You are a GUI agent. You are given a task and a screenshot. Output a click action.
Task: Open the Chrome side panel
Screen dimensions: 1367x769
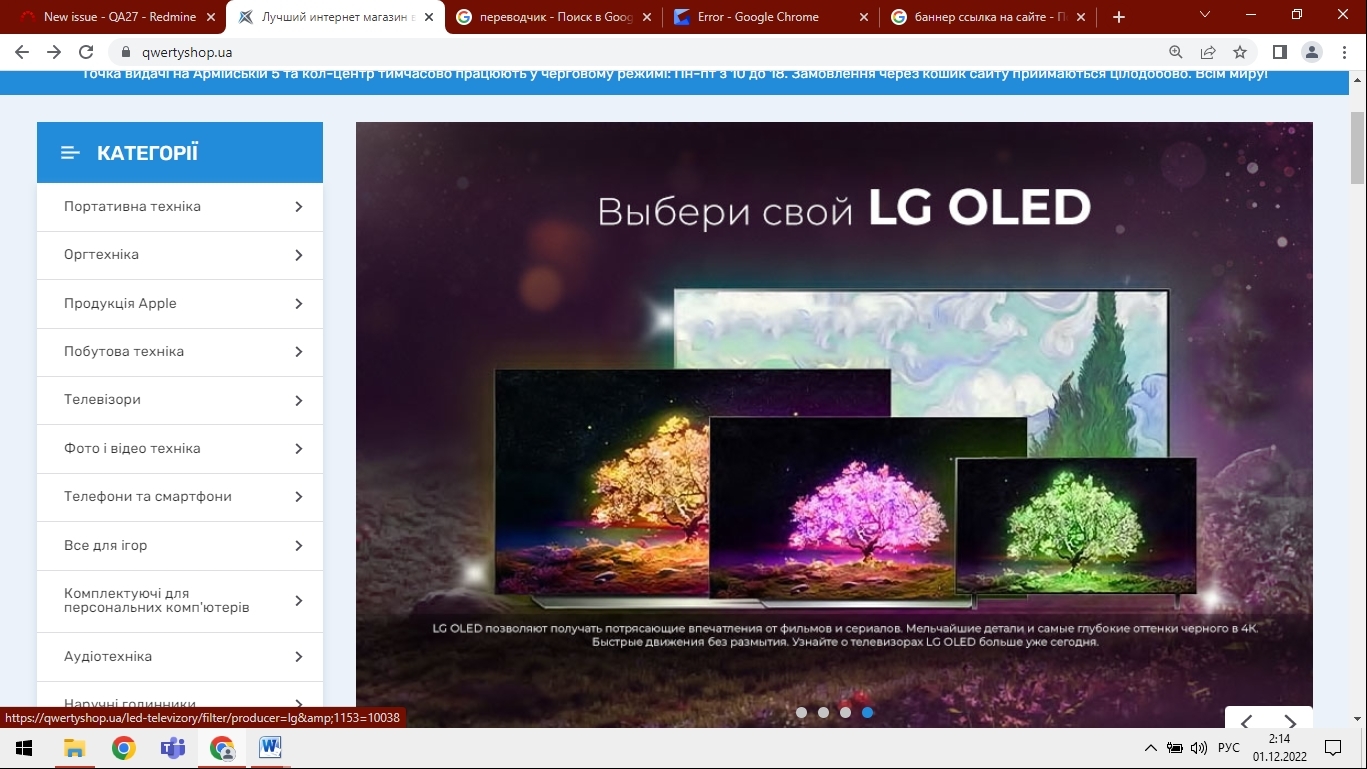(x=1279, y=52)
